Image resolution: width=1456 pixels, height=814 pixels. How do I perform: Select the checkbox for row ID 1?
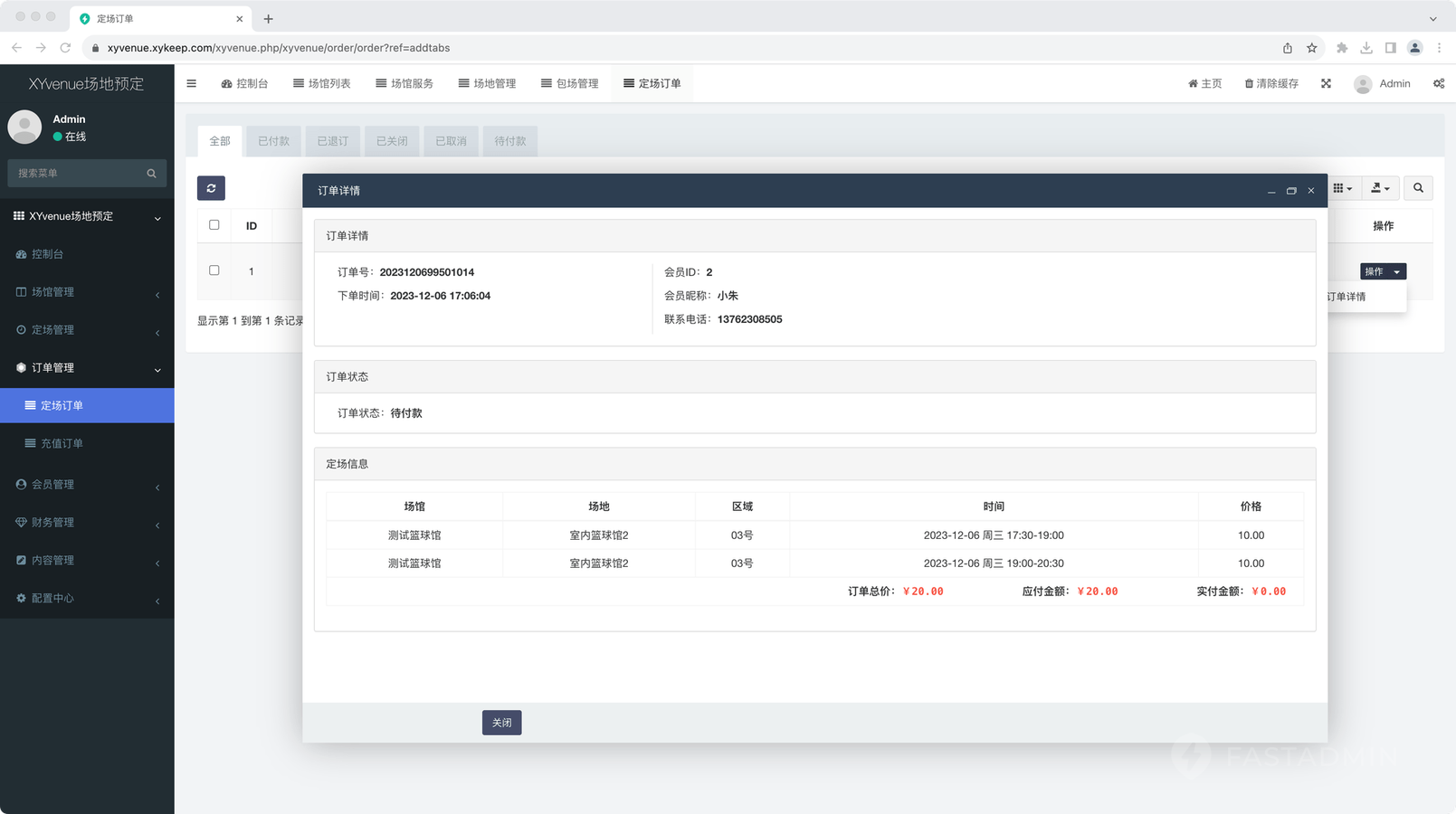[x=214, y=270]
